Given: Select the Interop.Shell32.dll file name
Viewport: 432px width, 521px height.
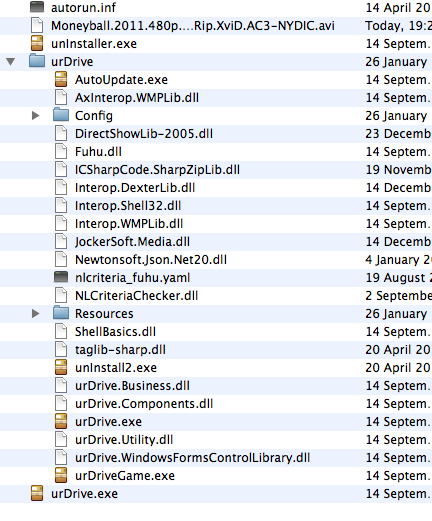Looking at the screenshot, I should coord(128,206).
